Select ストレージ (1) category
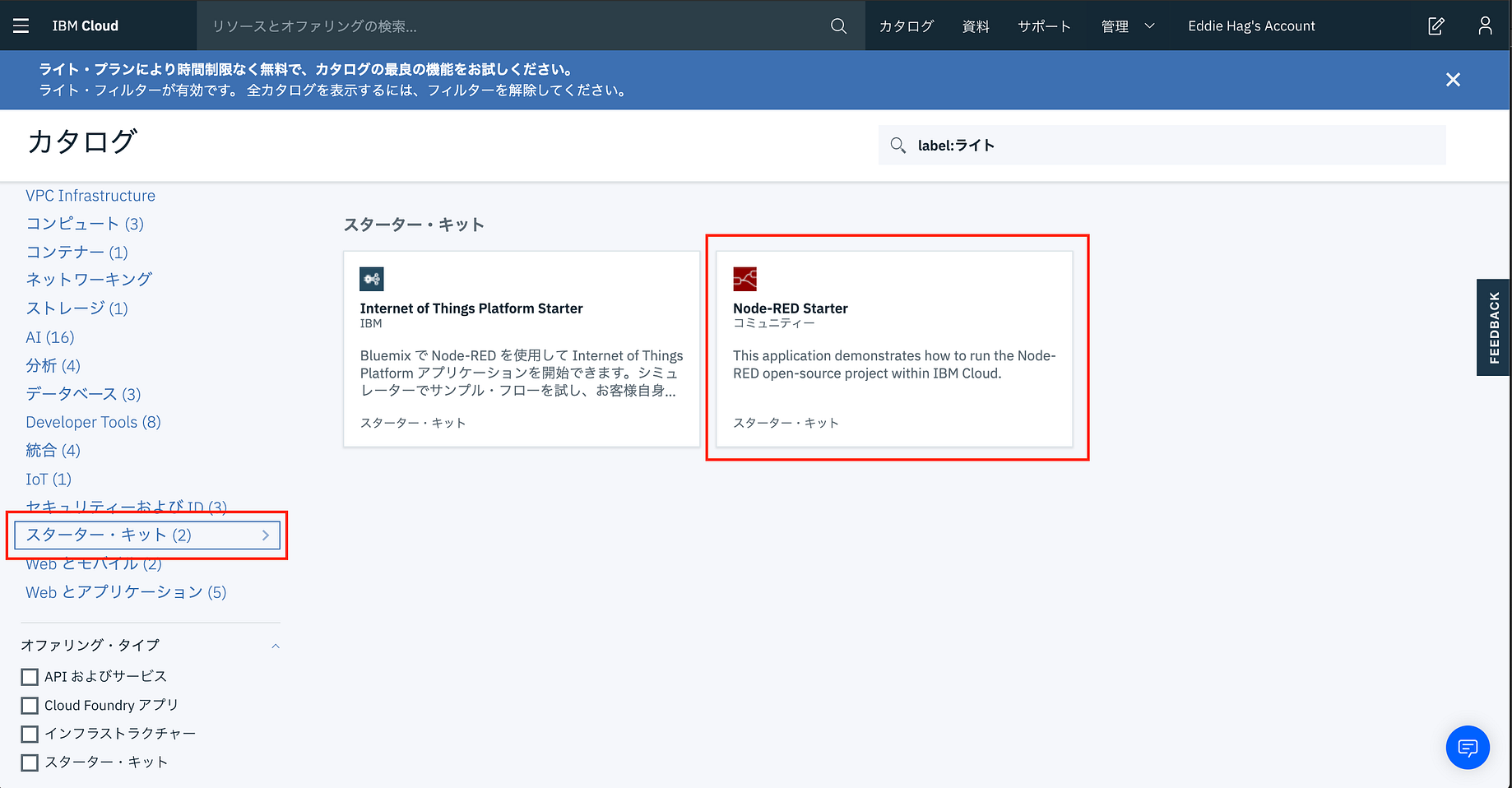Screen dimensions: 1512x788 coord(77,308)
